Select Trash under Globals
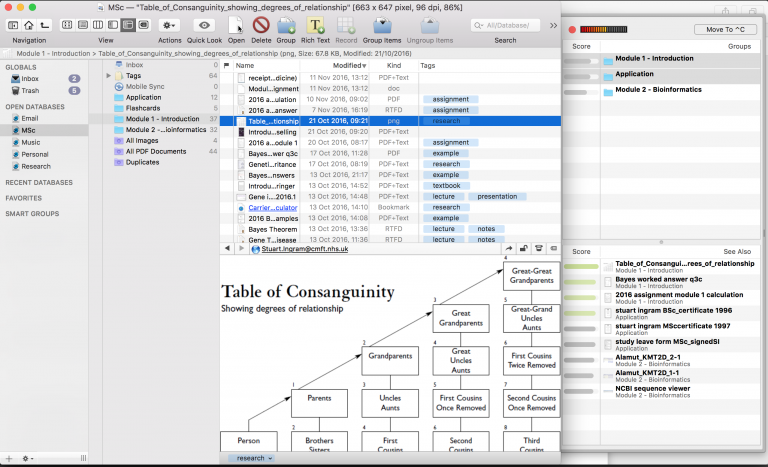The image size is (768, 467). pos(30,91)
